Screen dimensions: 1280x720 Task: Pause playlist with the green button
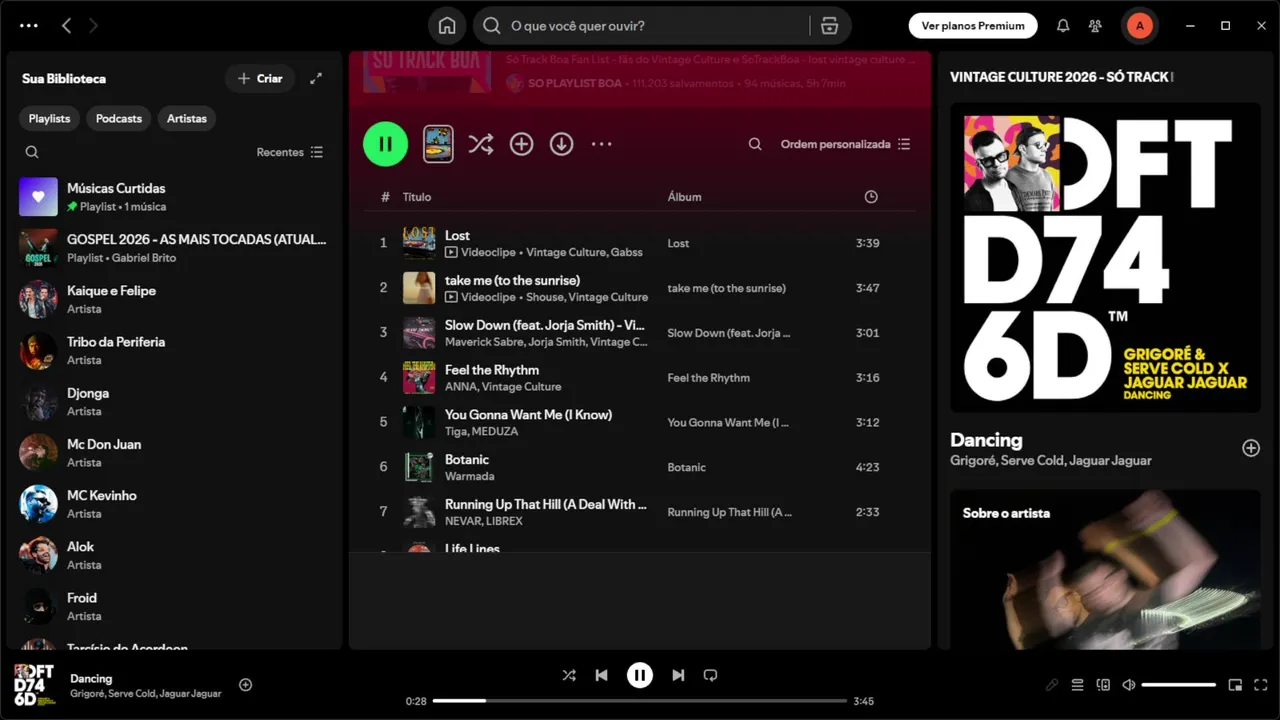click(x=385, y=144)
